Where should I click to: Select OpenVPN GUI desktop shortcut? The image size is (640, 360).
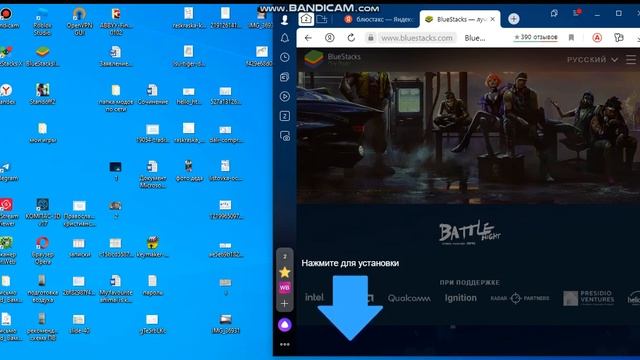click(x=79, y=21)
